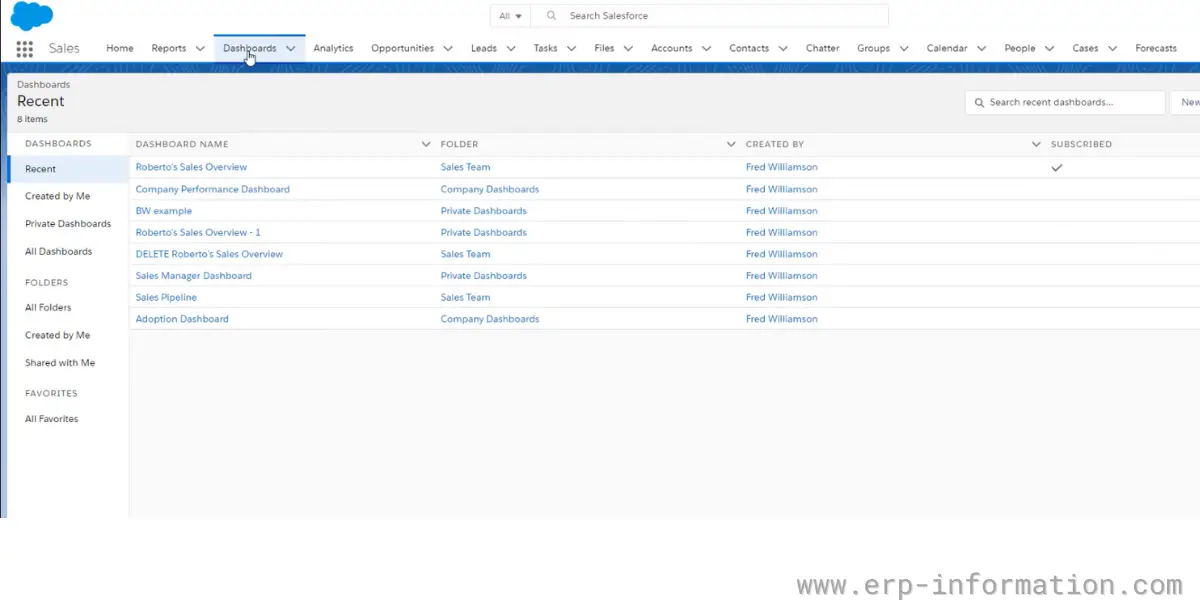This screenshot has height=600, width=1200.
Task: Open the Forecasts tab
Action: click(x=1156, y=48)
